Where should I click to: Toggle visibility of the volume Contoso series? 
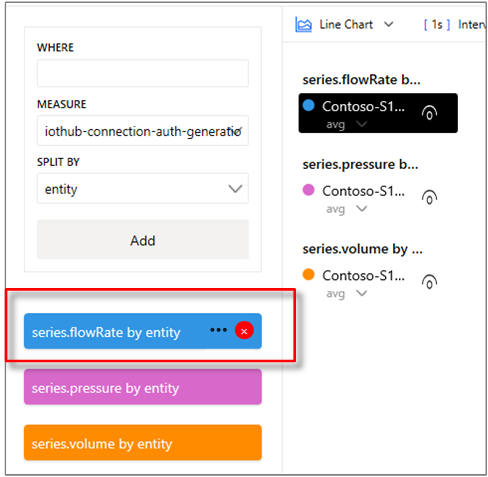(429, 282)
